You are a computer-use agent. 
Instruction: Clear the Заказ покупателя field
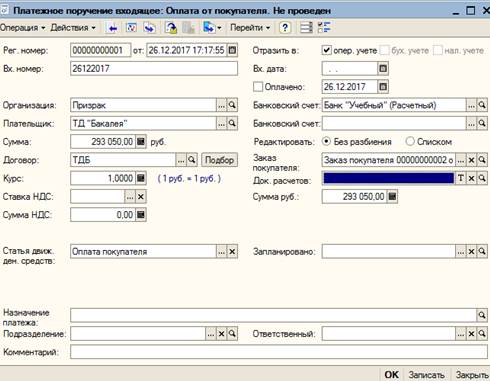pyautogui.click(x=471, y=160)
